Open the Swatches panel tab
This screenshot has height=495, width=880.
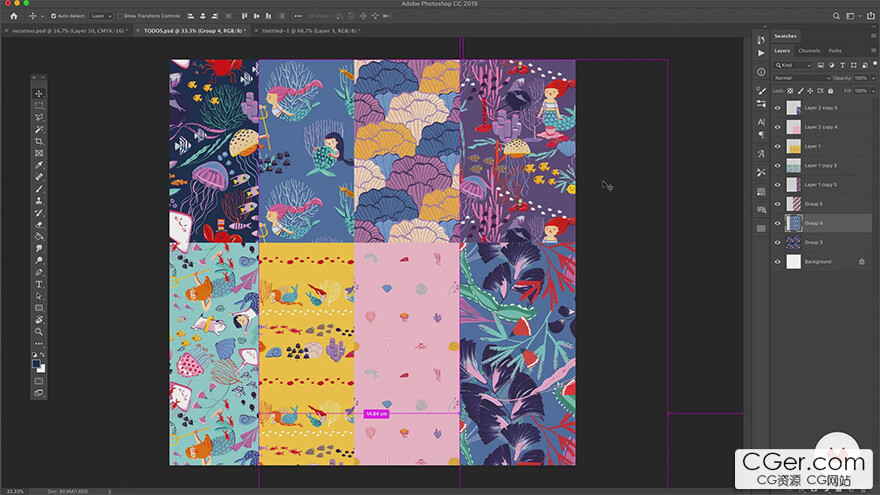785,36
